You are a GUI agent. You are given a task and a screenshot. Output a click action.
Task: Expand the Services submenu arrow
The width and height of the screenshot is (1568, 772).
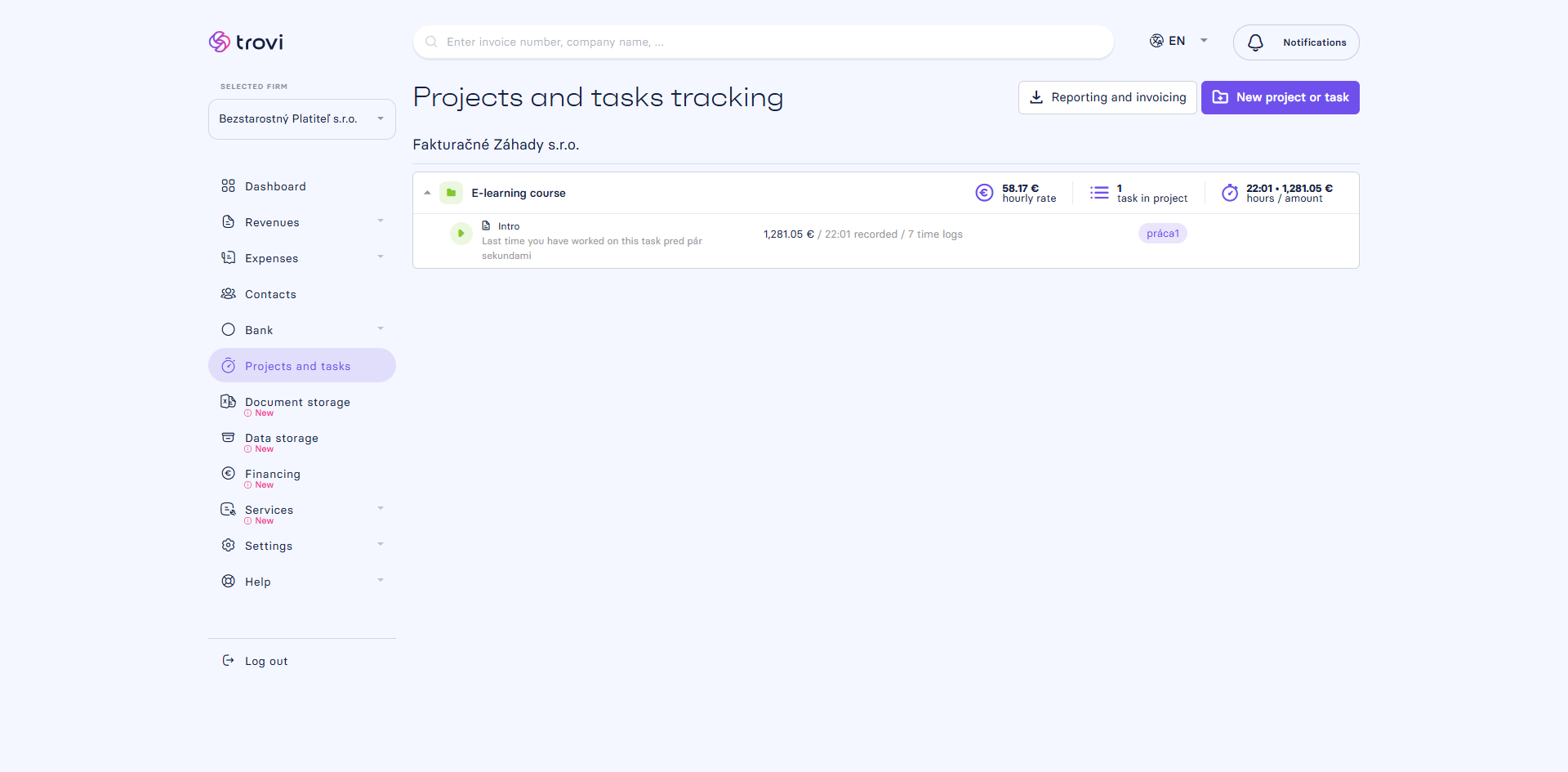pyautogui.click(x=381, y=509)
